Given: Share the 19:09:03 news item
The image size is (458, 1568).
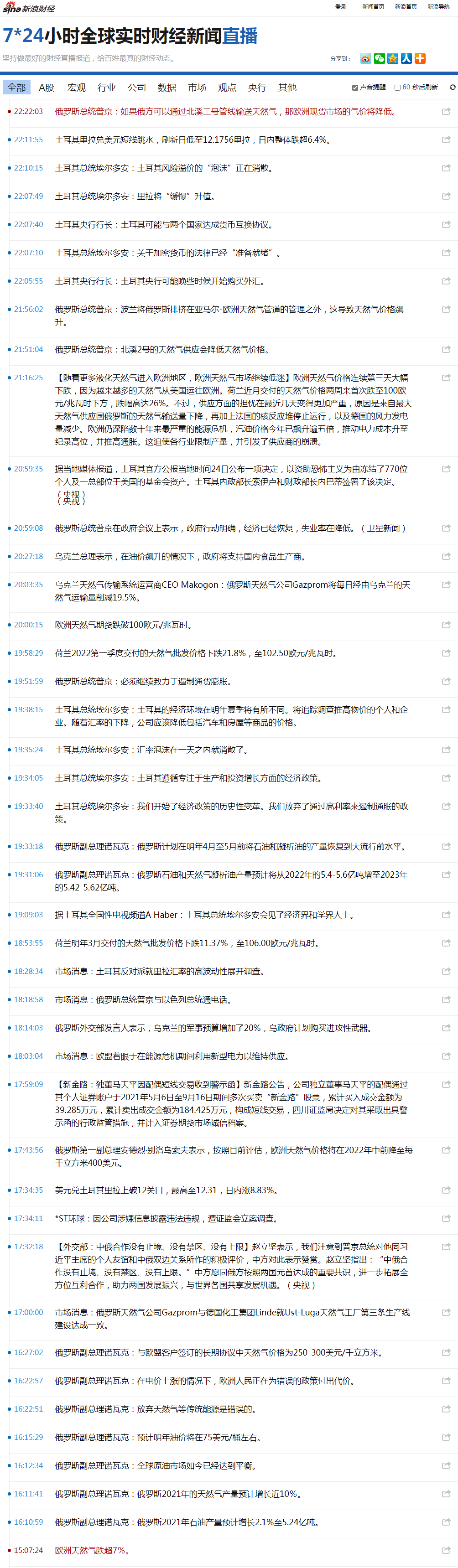Looking at the screenshot, I should [446, 915].
